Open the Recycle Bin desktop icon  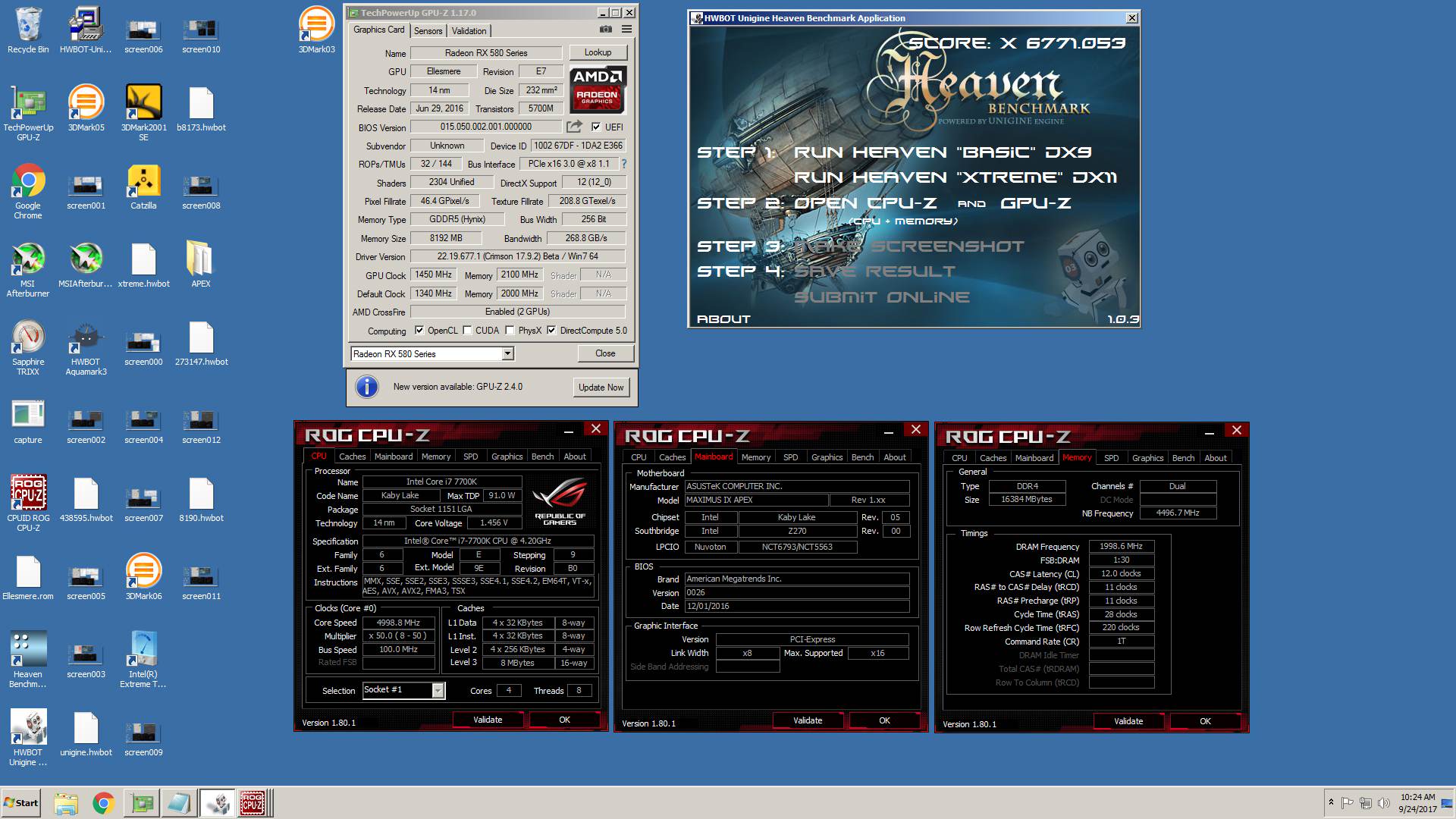pos(28,30)
